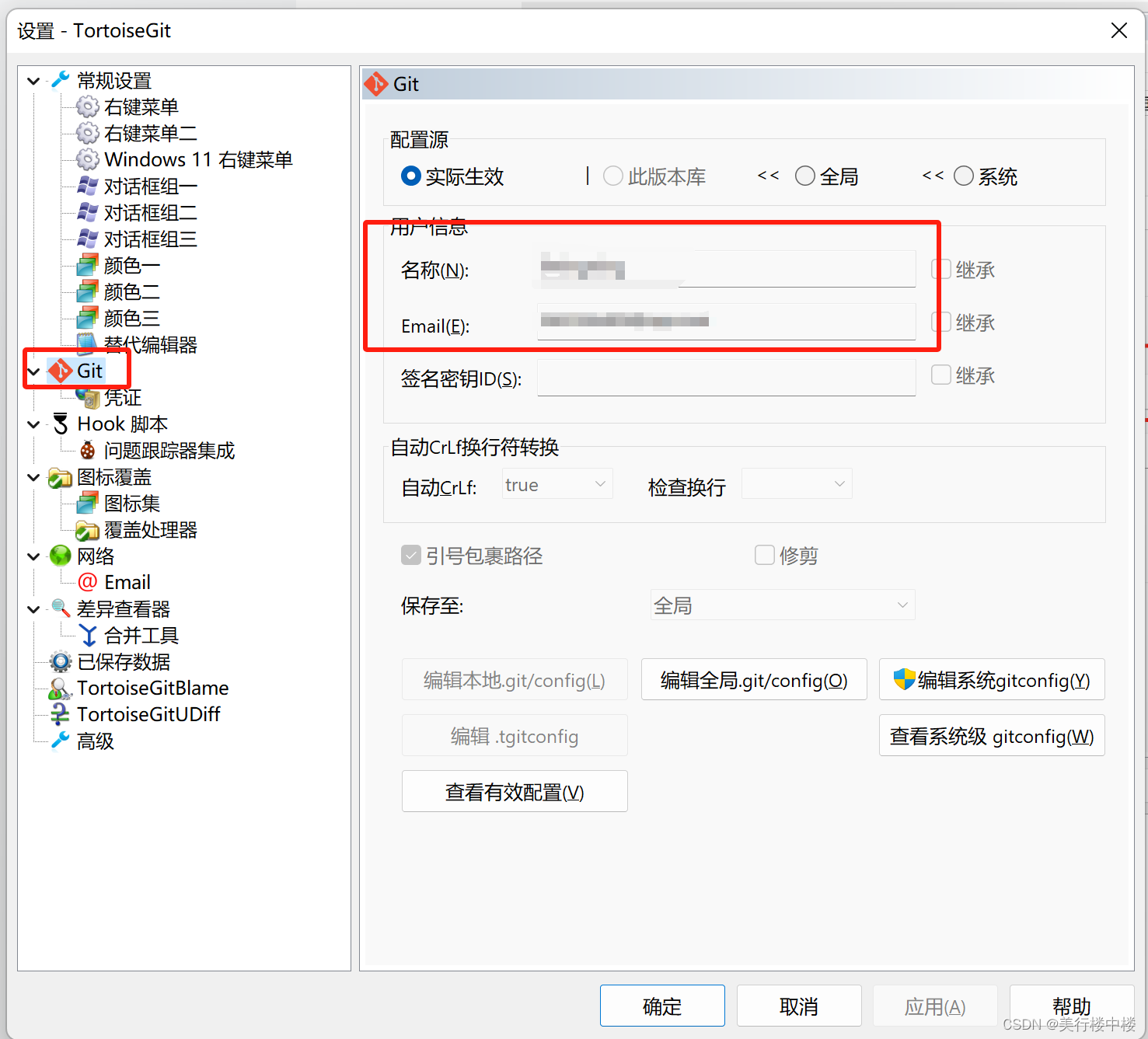Click the gear icon next to 右键菜单
The width and height of the screenshot is (1148, 1039).
tap(88, 106)
